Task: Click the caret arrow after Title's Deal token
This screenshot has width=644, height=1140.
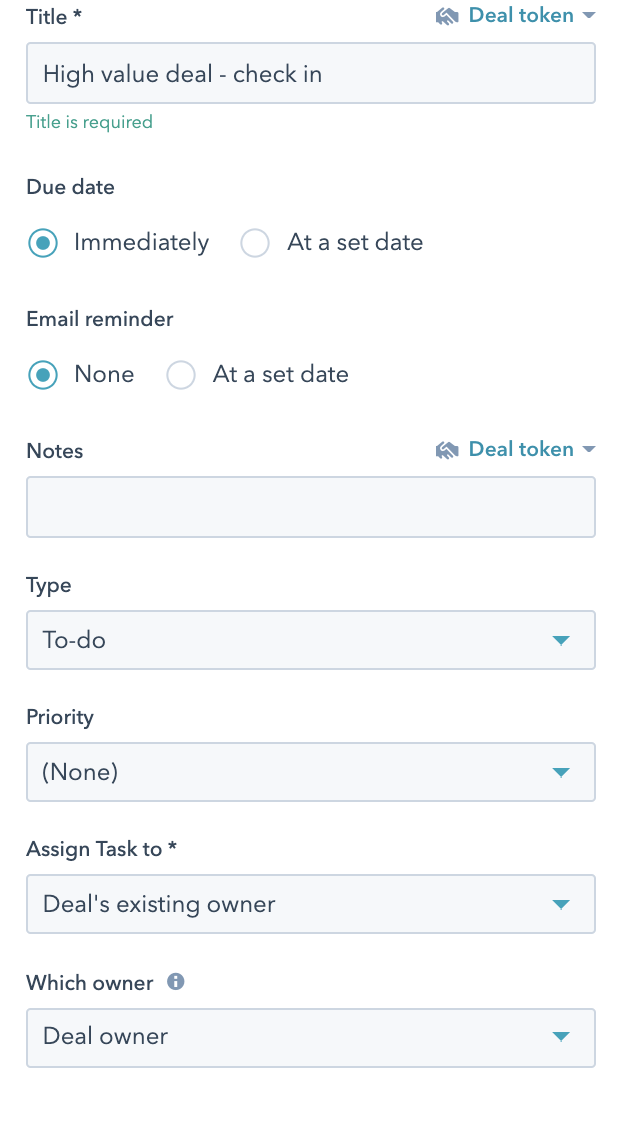Action: (x=588, y=16)
